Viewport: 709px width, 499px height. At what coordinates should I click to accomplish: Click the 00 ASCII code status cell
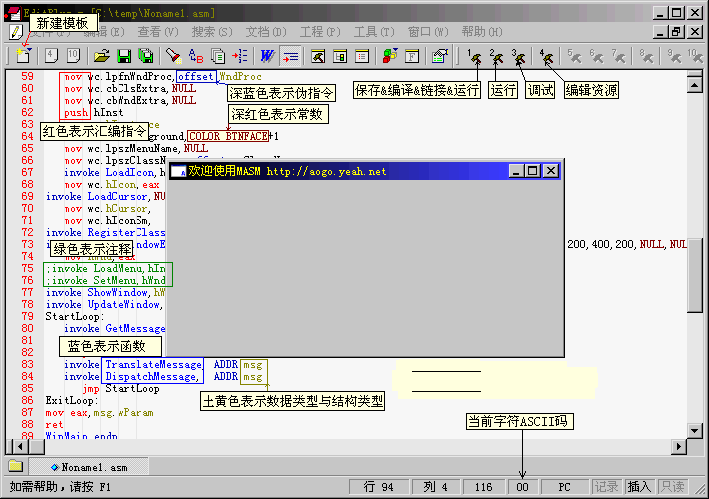[522, 487]
